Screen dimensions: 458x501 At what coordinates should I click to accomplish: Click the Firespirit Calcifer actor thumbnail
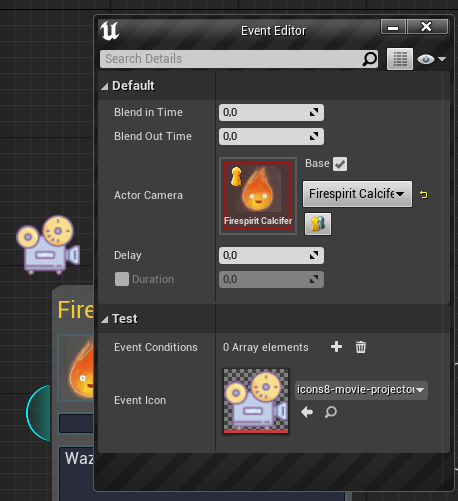point(258,196)
